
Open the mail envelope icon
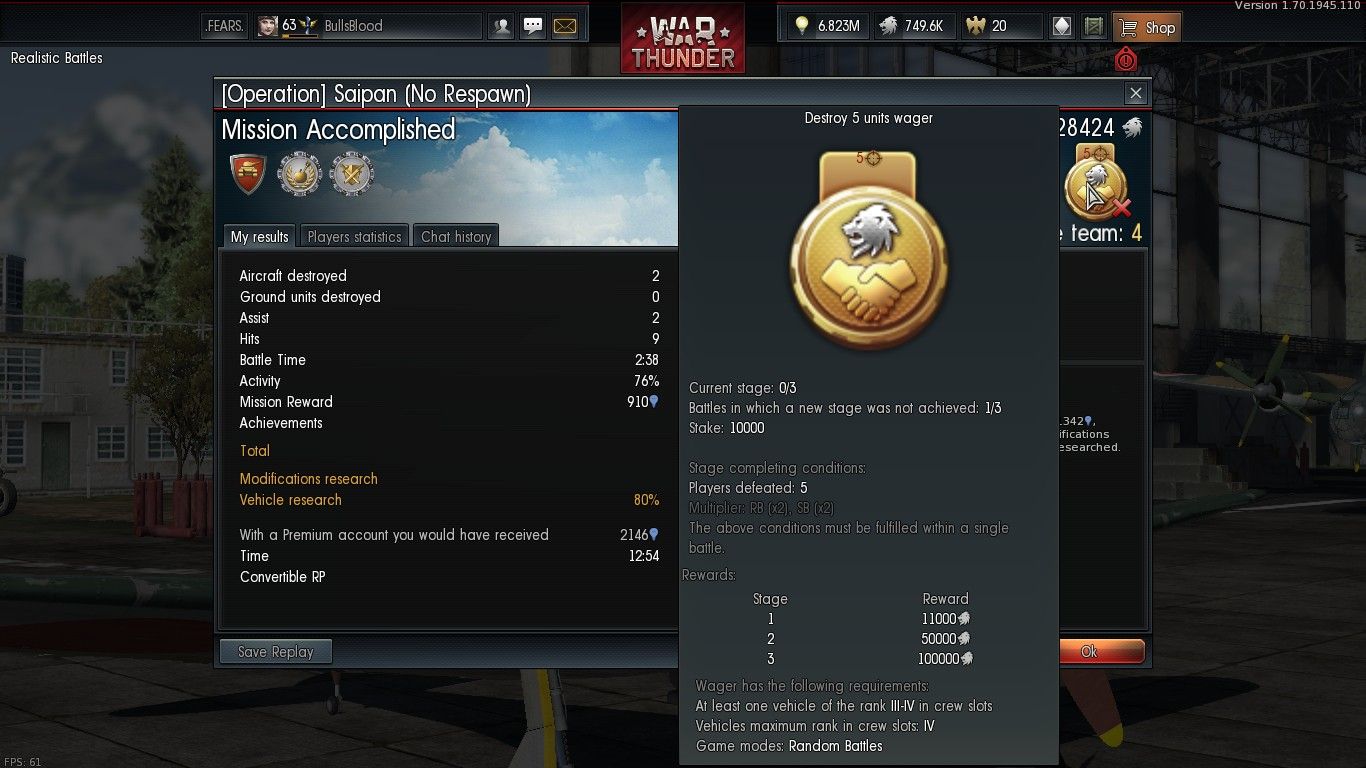(x=565, y=26)
